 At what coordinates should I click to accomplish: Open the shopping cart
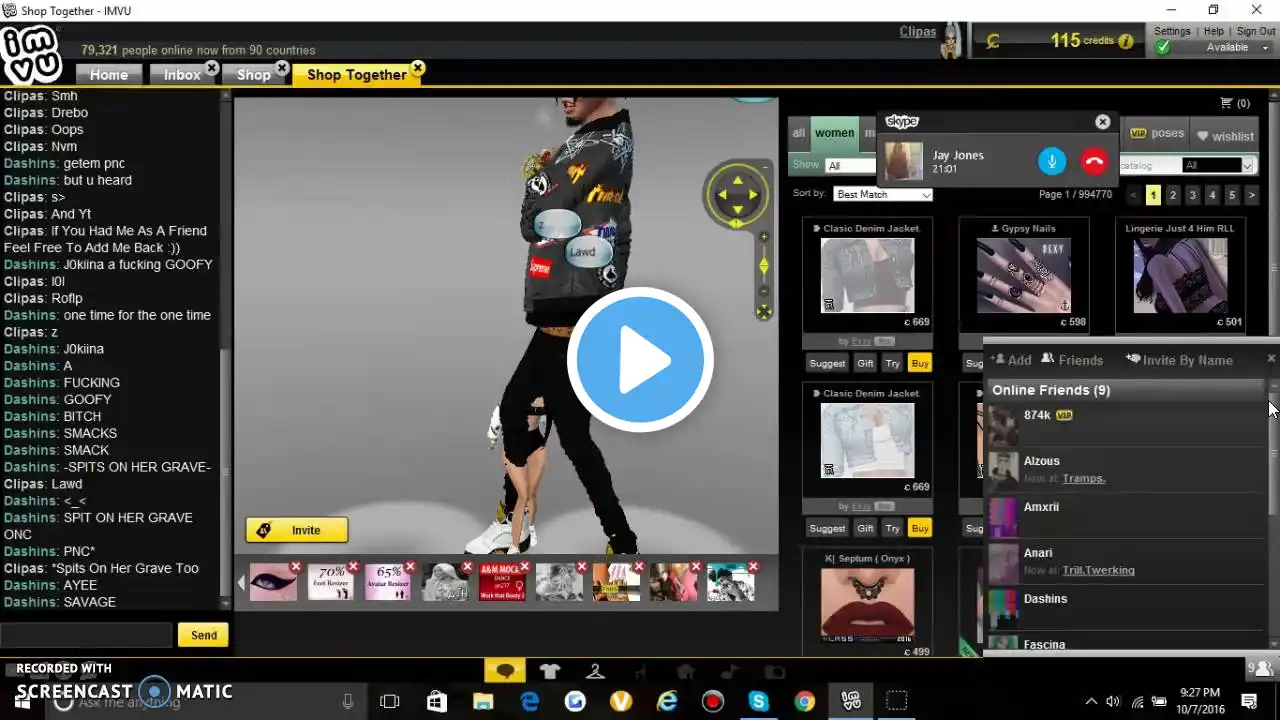[1235, 103]
